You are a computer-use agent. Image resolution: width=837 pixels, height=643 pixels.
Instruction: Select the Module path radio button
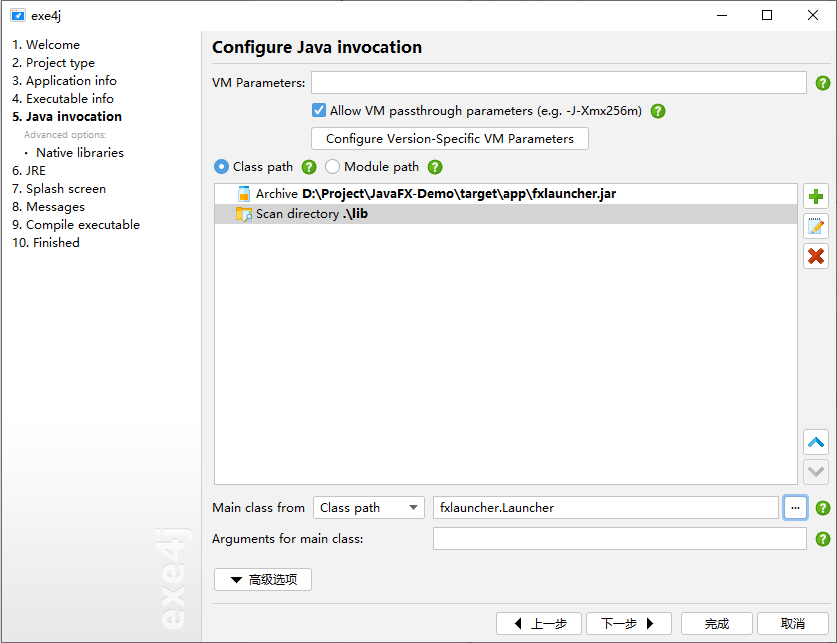pos(332,167)
